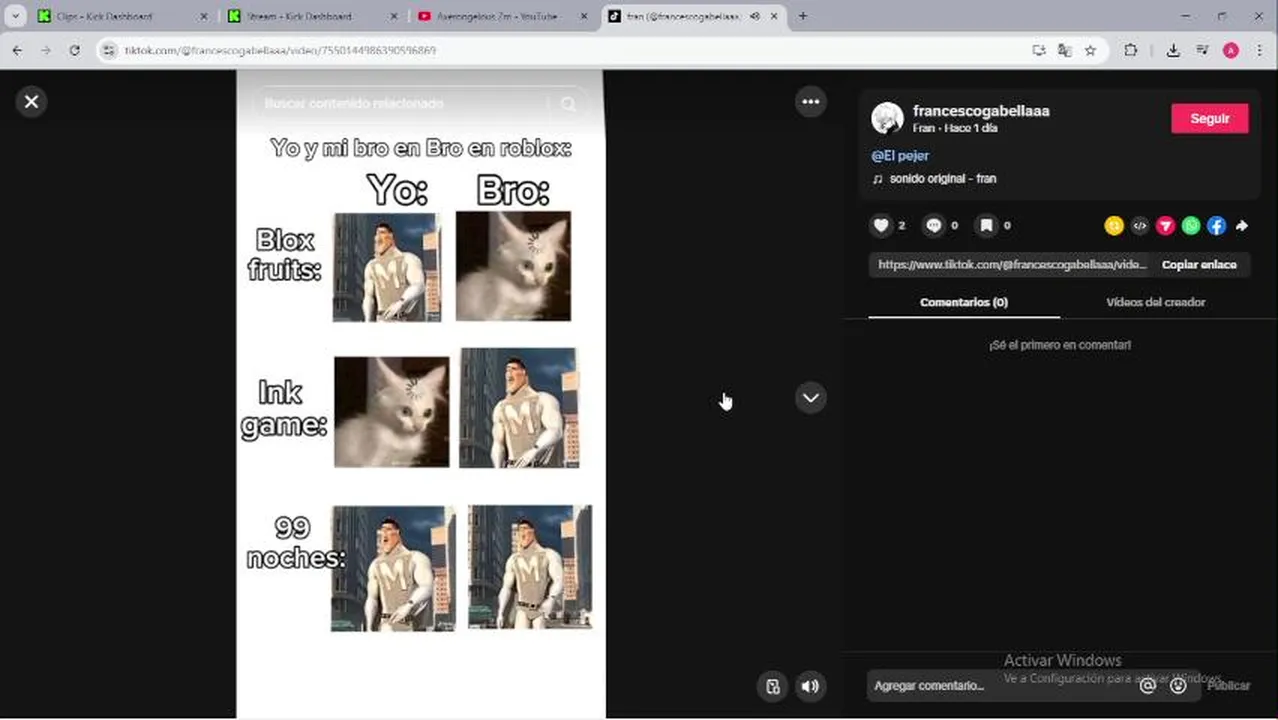1278x720 pixels.
Task: Follow francescogabellaaa with Seguir button
Action: coord(1209,118)
